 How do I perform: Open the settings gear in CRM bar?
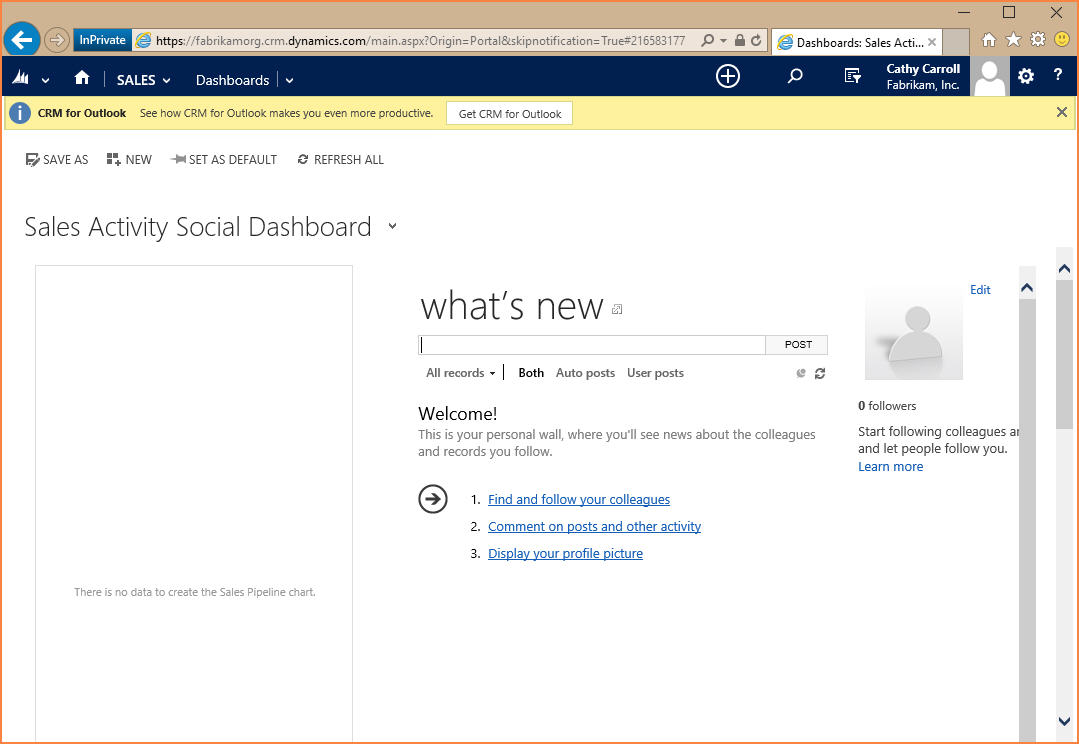click(1026, 76)
